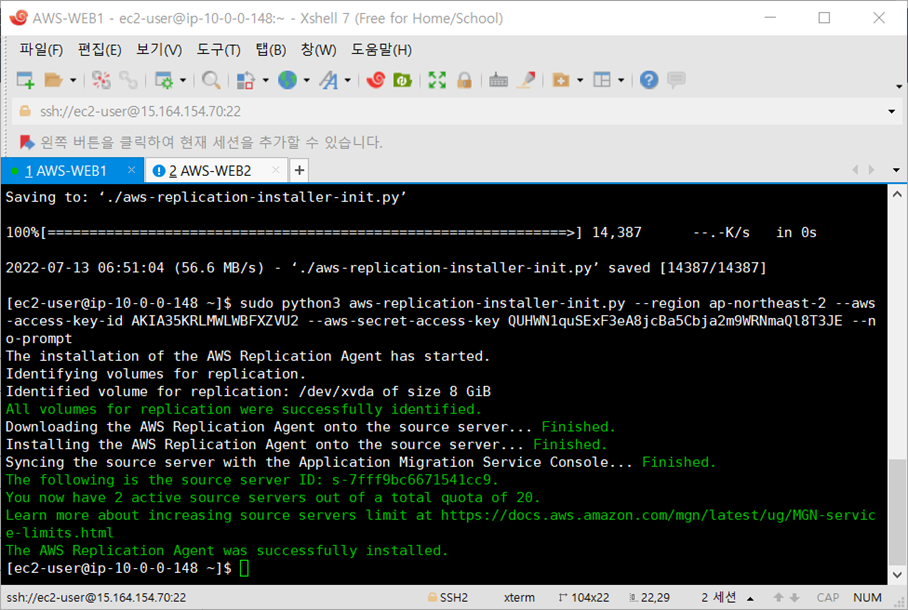Click the tab scroll right arrow
Image resolution: width=908 pixels, height=610 pixels.
(x=872, y=170)
